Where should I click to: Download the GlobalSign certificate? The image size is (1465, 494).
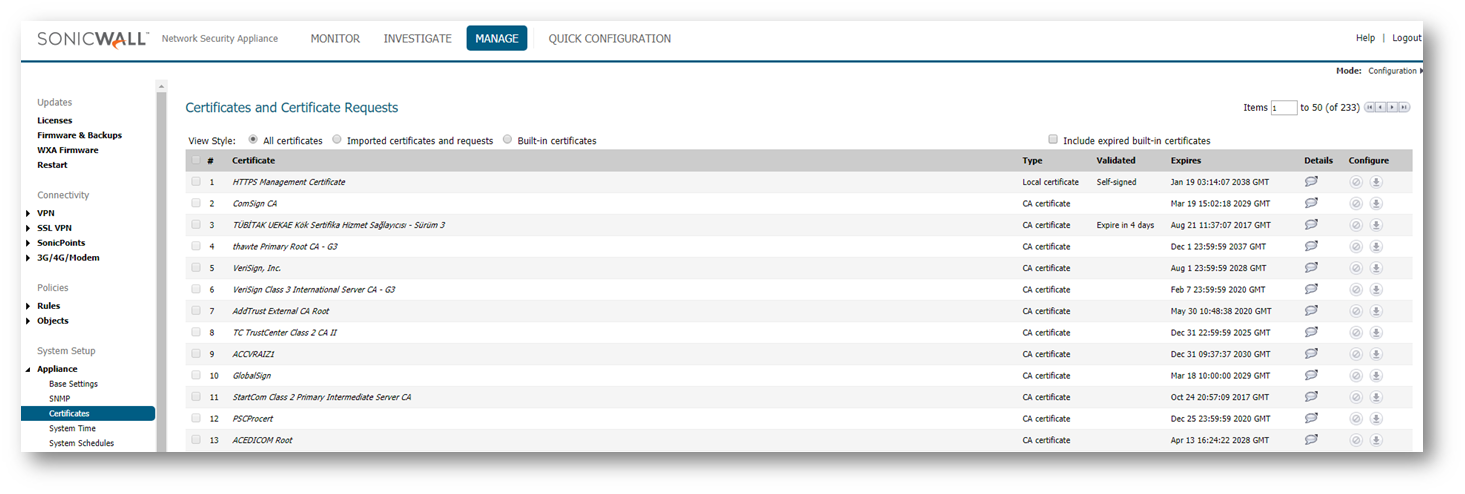(1376, 375)
